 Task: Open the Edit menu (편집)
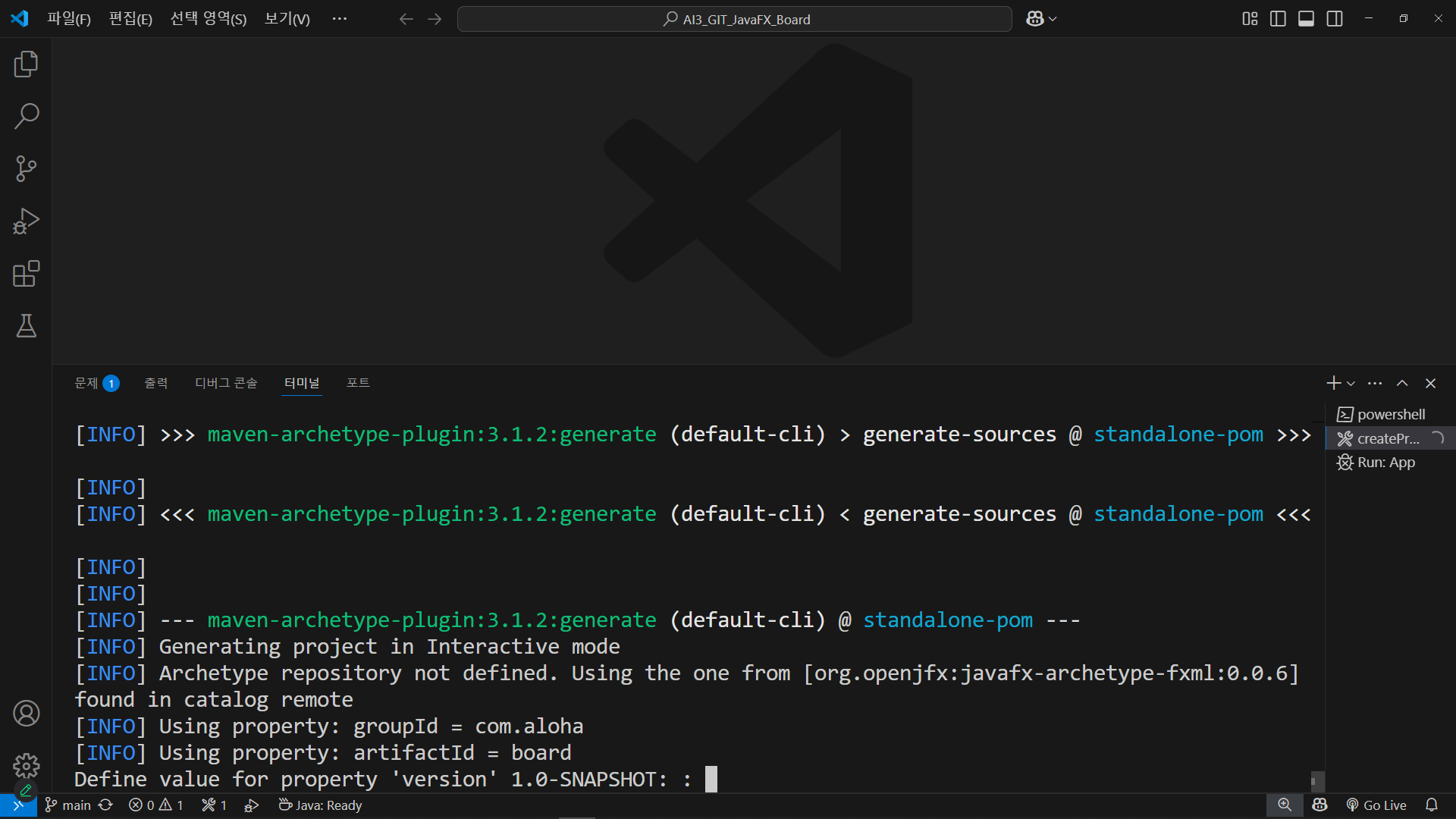click(x=130, y=19)
